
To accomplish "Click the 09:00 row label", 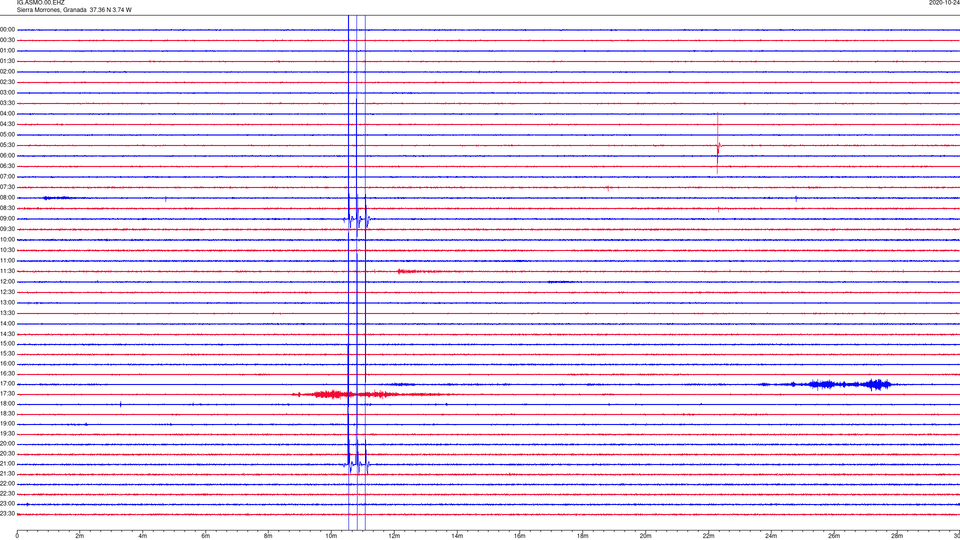I will pos(7,218).
